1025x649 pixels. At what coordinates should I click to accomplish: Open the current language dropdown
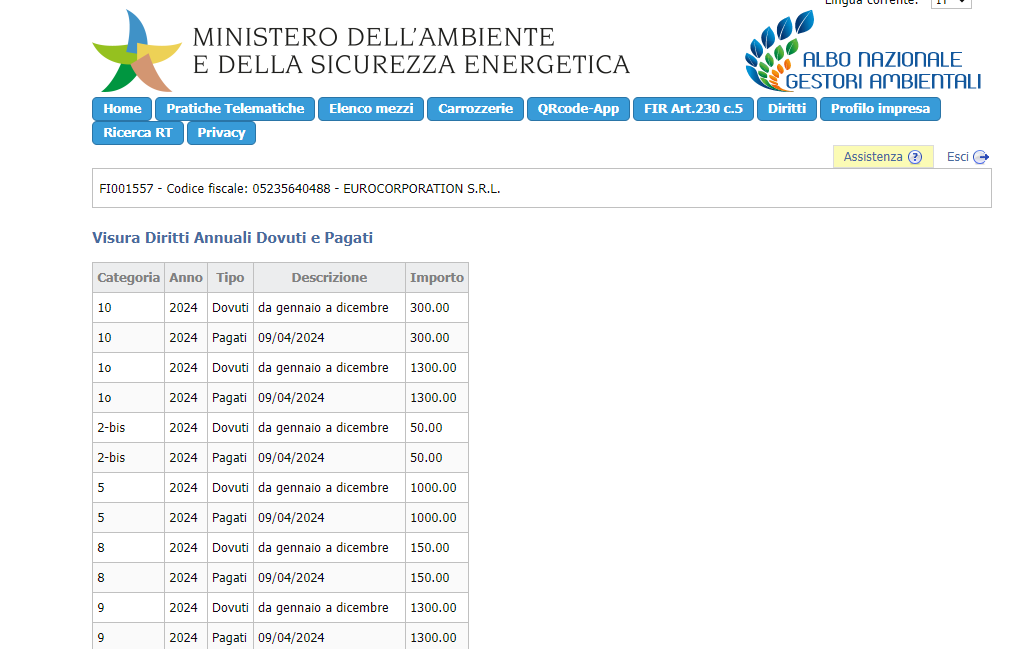coord(950,3)
